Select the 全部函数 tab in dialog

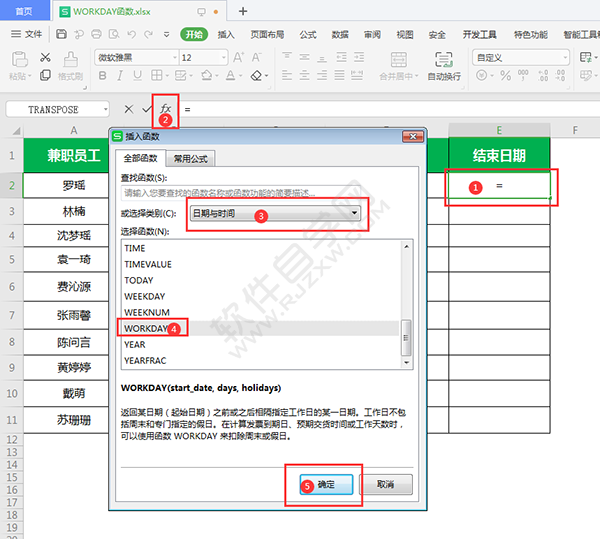[x=140, y=158]
